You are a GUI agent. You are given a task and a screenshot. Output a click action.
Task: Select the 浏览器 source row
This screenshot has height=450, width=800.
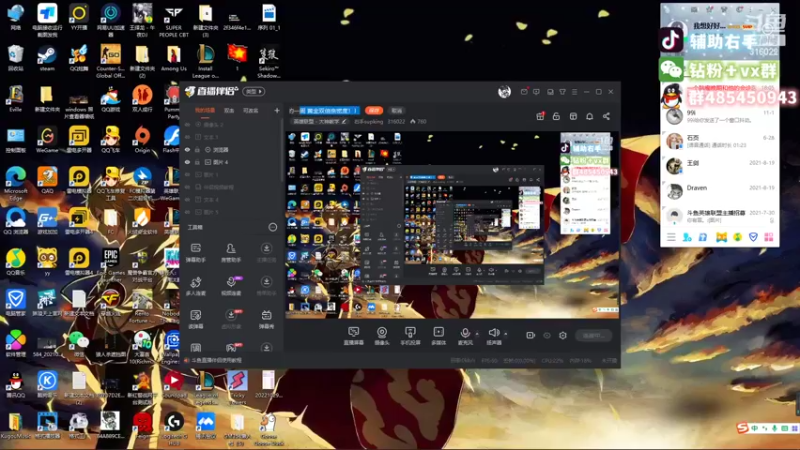(x=231, y=149)
